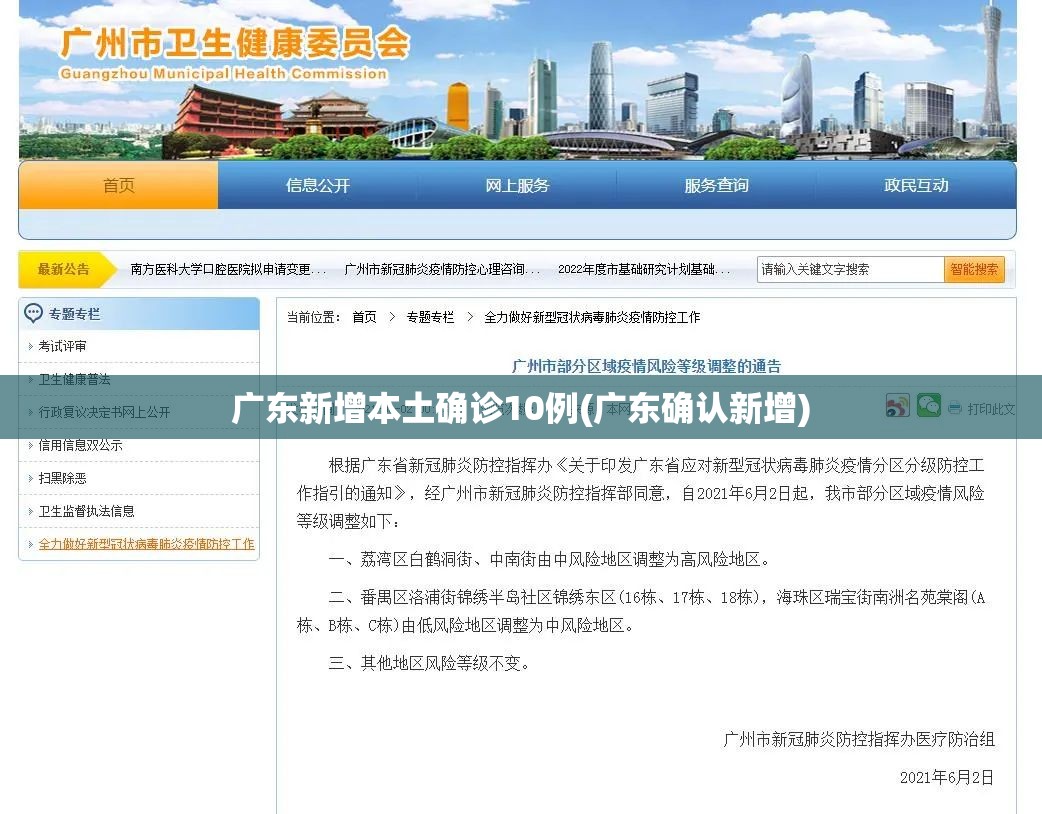Click the 专题专栏 breadcrumb link
Image resolution: width=1042 pixels, height=814 pixels.
[x=430, y=318]
